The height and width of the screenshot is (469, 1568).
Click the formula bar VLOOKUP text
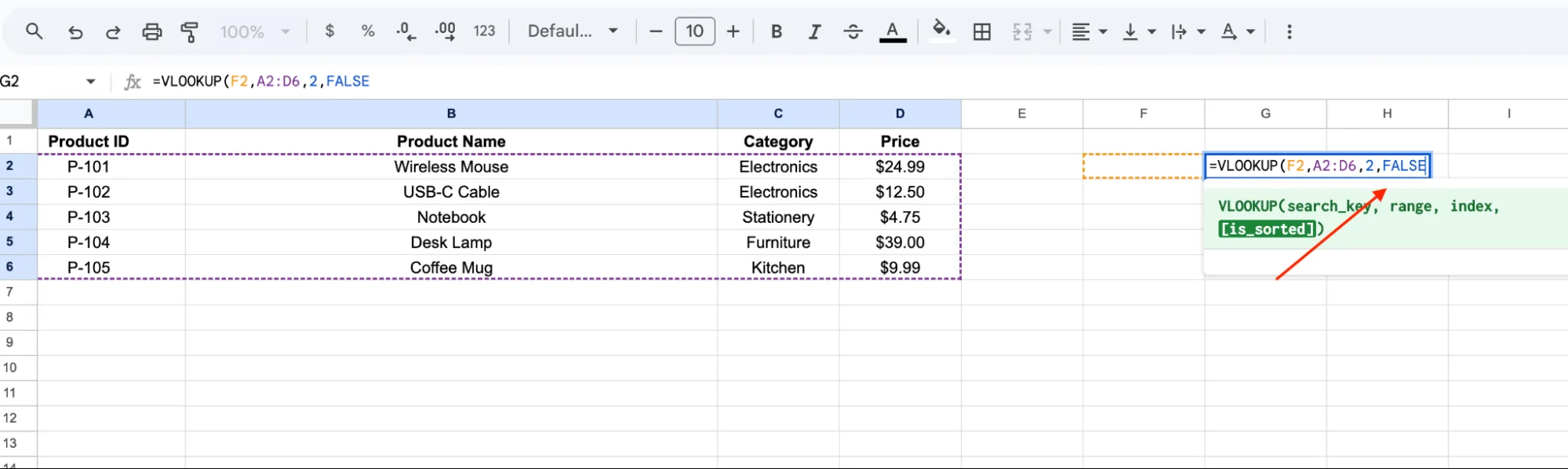(x=261, y=82)
